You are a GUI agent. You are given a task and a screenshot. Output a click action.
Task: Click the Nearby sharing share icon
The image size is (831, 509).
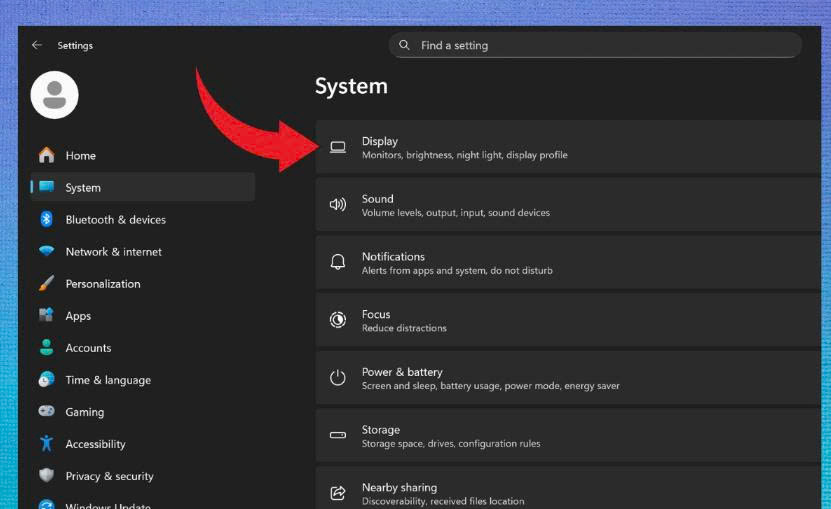(x=338, y=493)
